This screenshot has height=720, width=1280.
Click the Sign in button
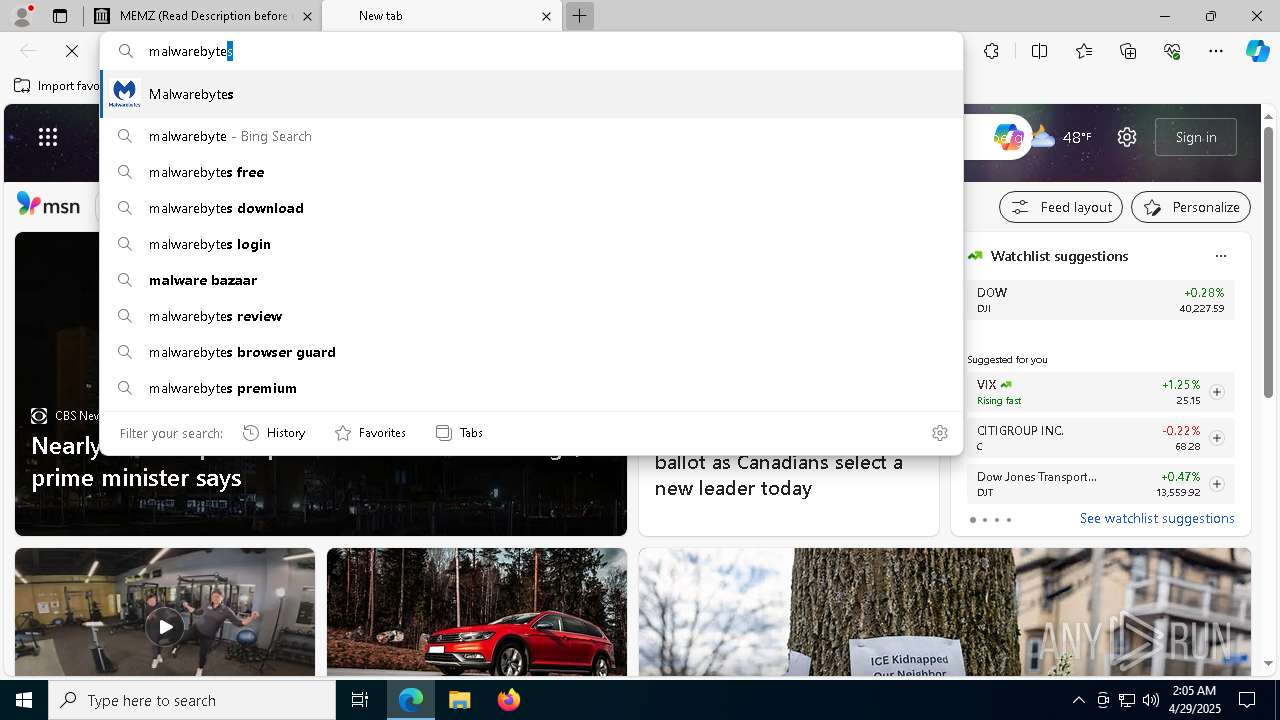point(1196,137)
